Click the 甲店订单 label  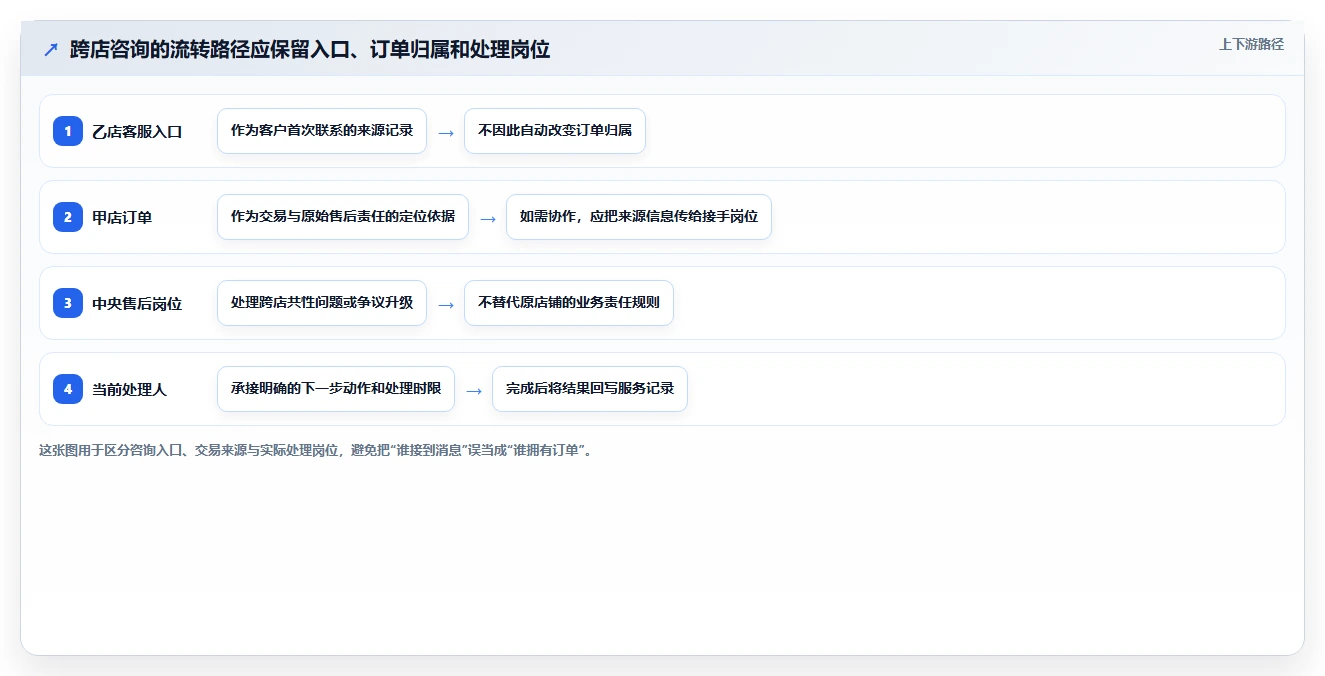coord(122,217)
